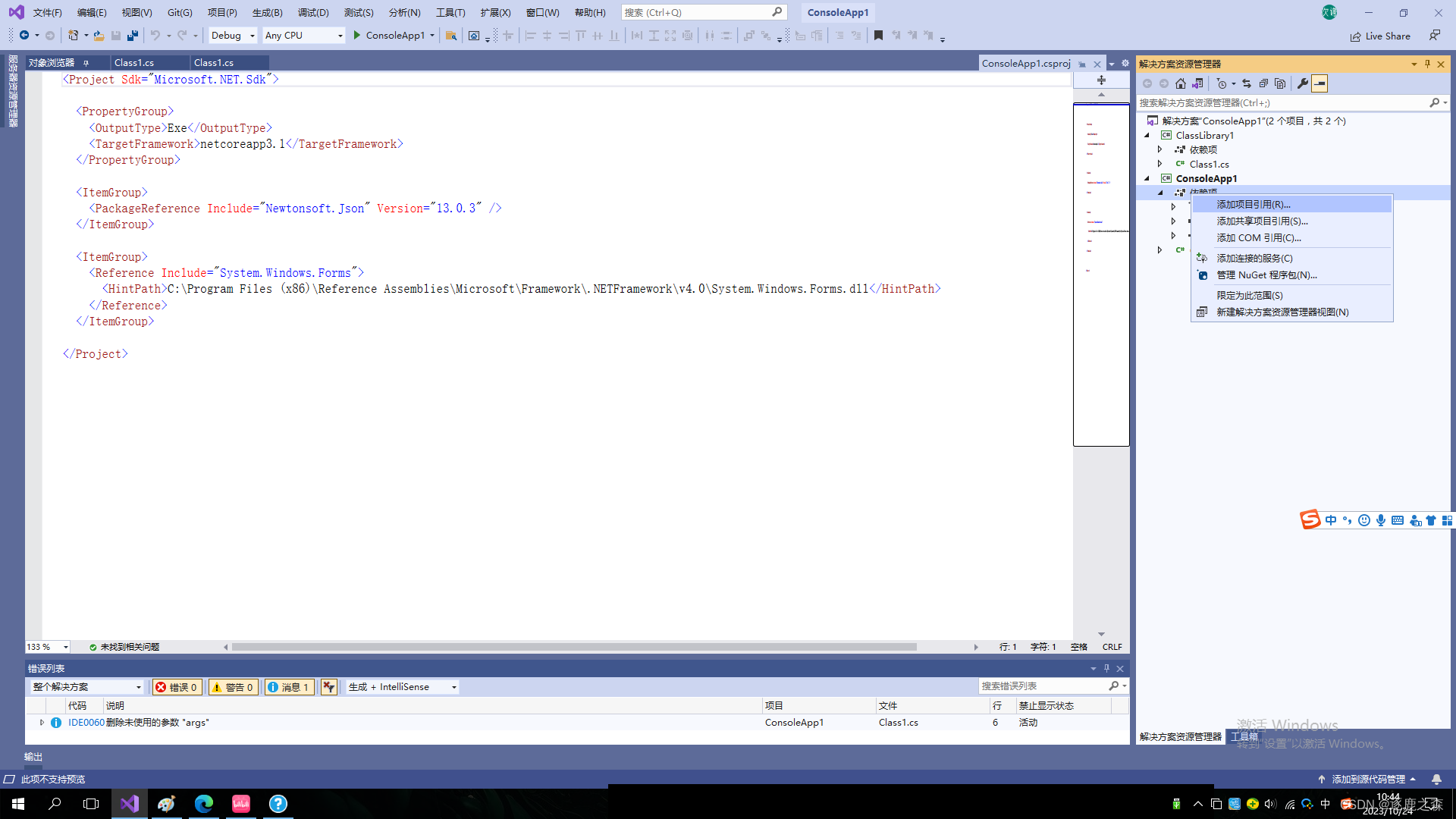Open the 调试(D) menu
The height and width of the screenshot is (819, 1456).
pos(313,13)
